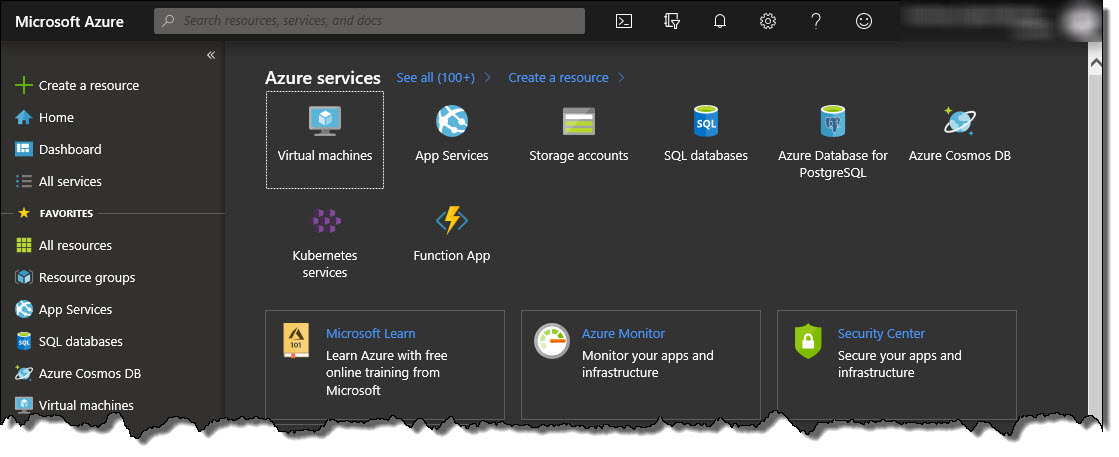This screenshot has width=1119, height=457.
Task: Click the App Services icon in sidebar
Action: point(24,309)
